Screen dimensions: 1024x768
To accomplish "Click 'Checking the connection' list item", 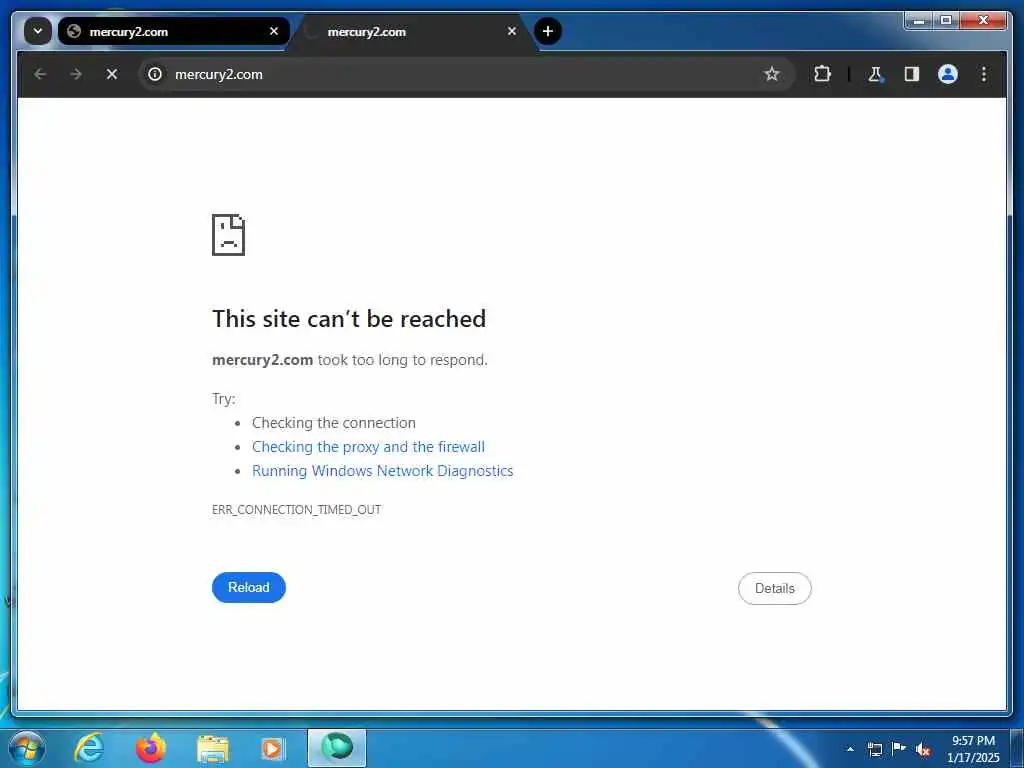I will 334,423.
